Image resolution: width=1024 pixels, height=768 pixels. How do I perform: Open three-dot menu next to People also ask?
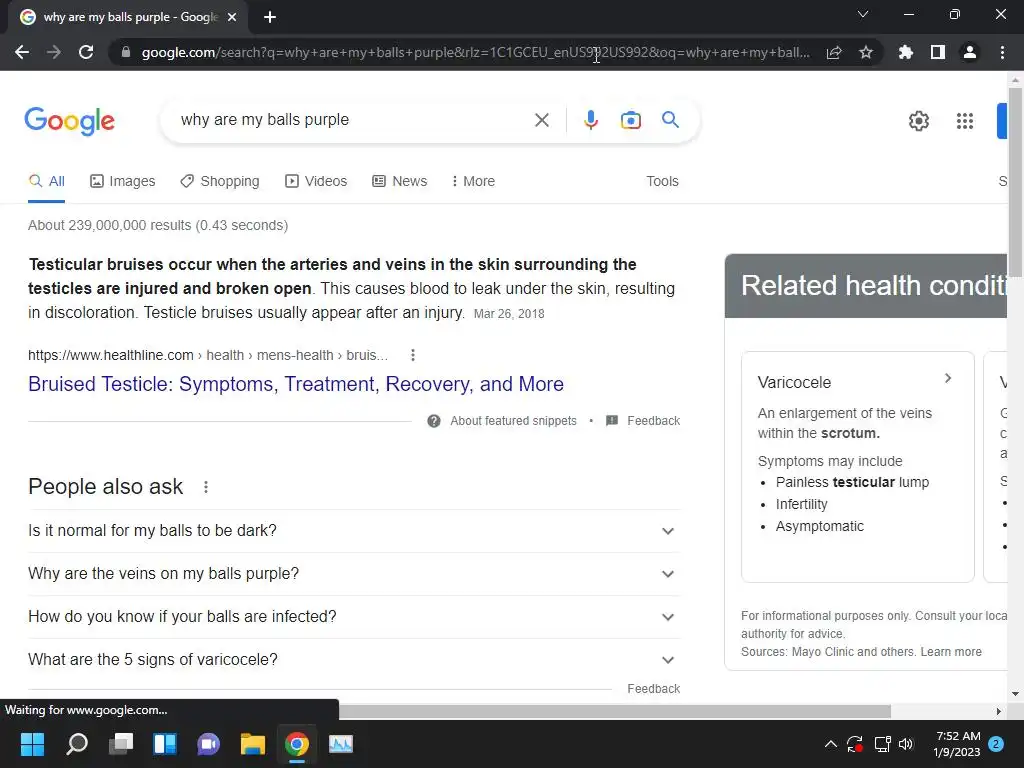(206, 487)
